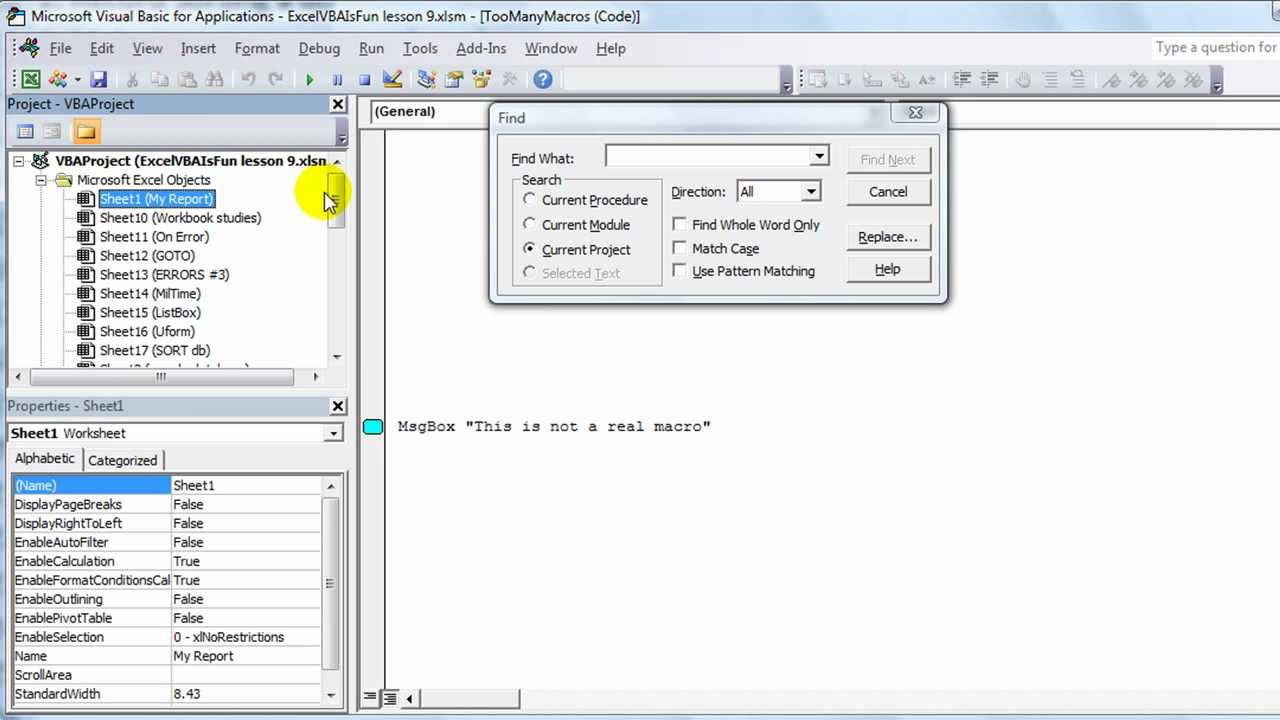
Task: Open the (General) object dropdown in code window
Action: [430, 111]
